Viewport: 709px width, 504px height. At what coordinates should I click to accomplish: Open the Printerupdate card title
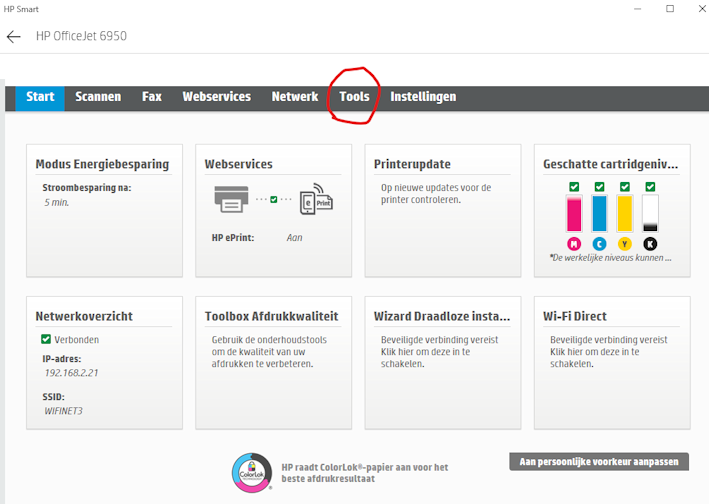pyautogui.click(x=412, y=164)
